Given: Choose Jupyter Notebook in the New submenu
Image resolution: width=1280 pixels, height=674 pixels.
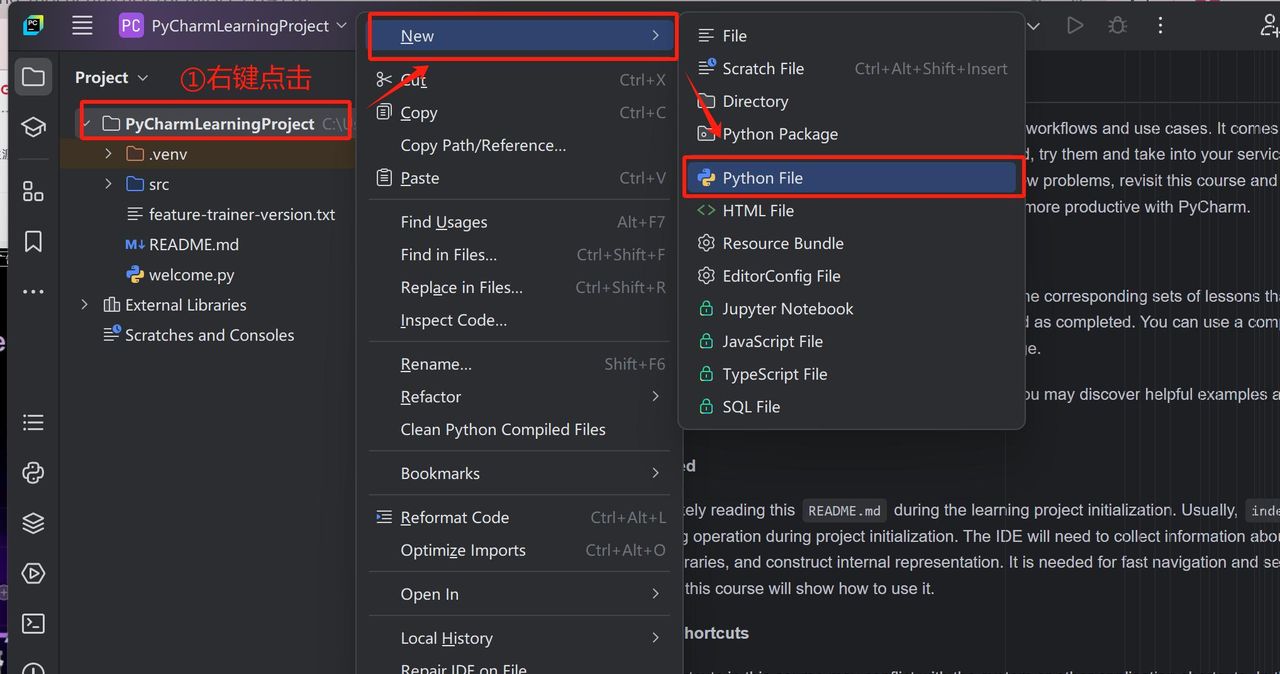Looking at the screenshot, I should [x=787, y=309].
